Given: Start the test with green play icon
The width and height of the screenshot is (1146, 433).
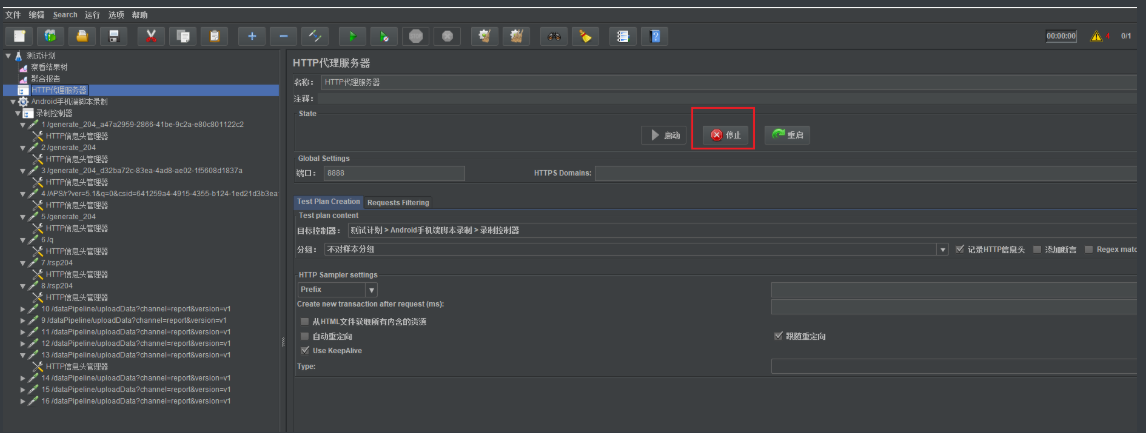Looking at the screenshot, I should (352, 36).
